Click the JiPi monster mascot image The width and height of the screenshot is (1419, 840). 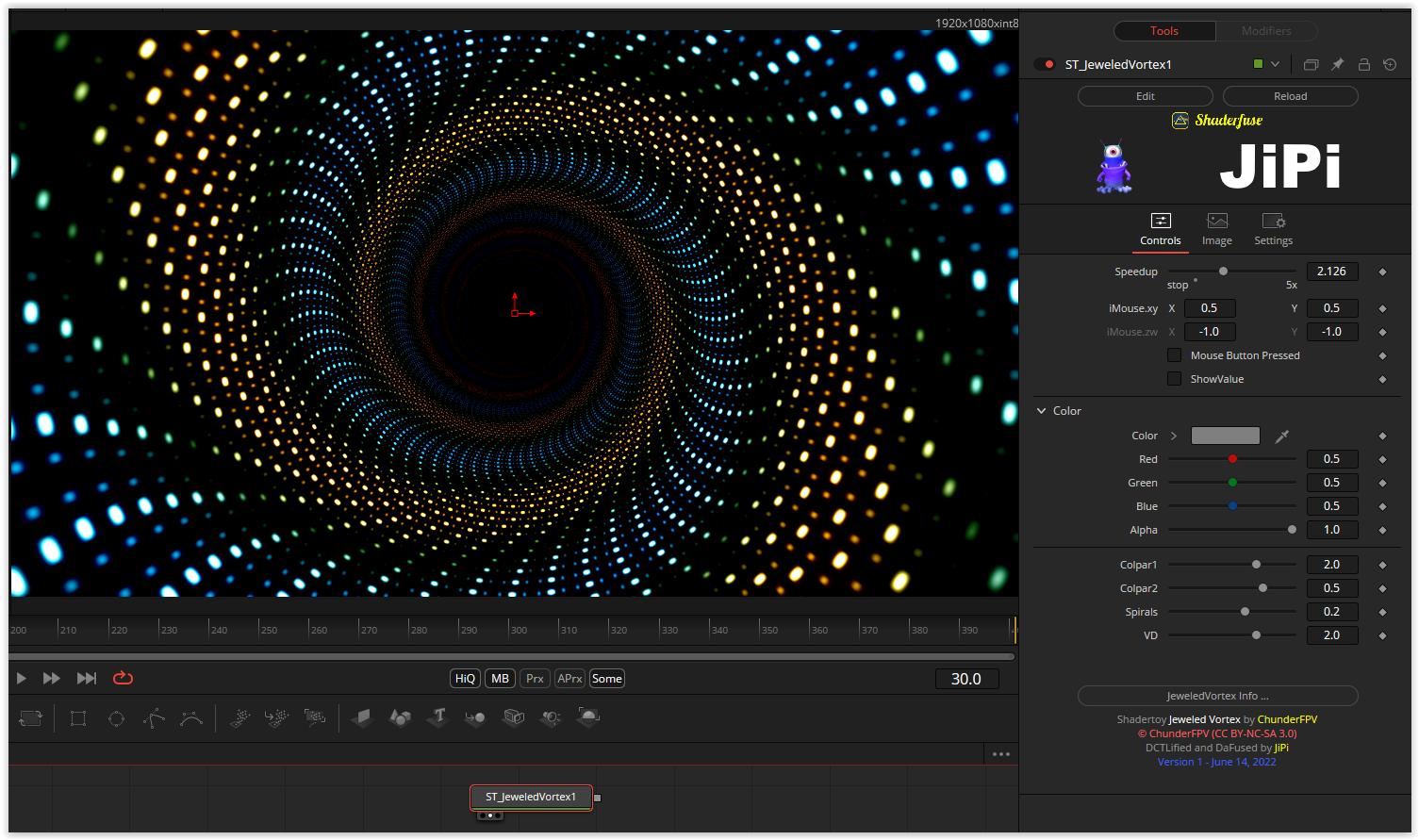(x=1114, y=167)
